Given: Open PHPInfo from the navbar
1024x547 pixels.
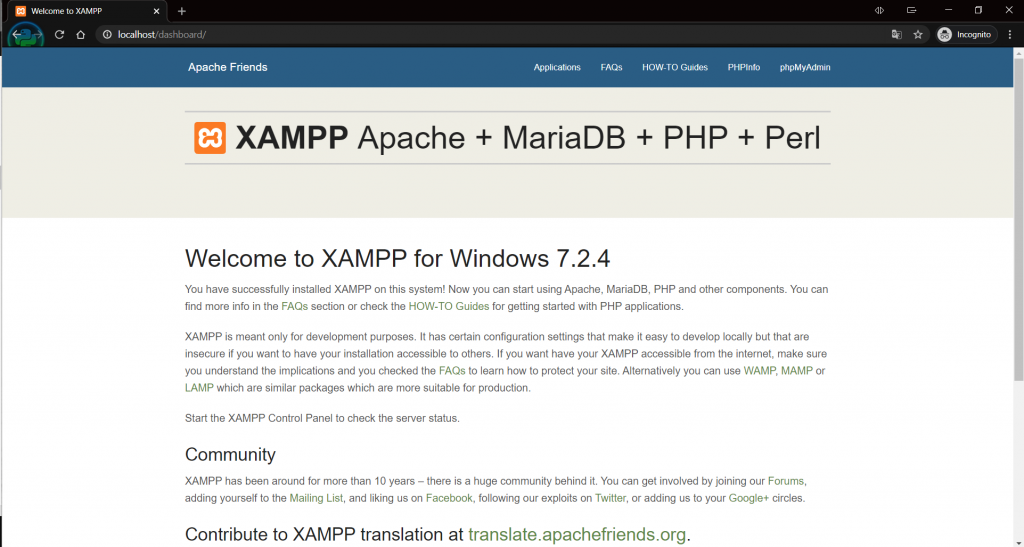Looking at the screenshot, I should (744, 67).
